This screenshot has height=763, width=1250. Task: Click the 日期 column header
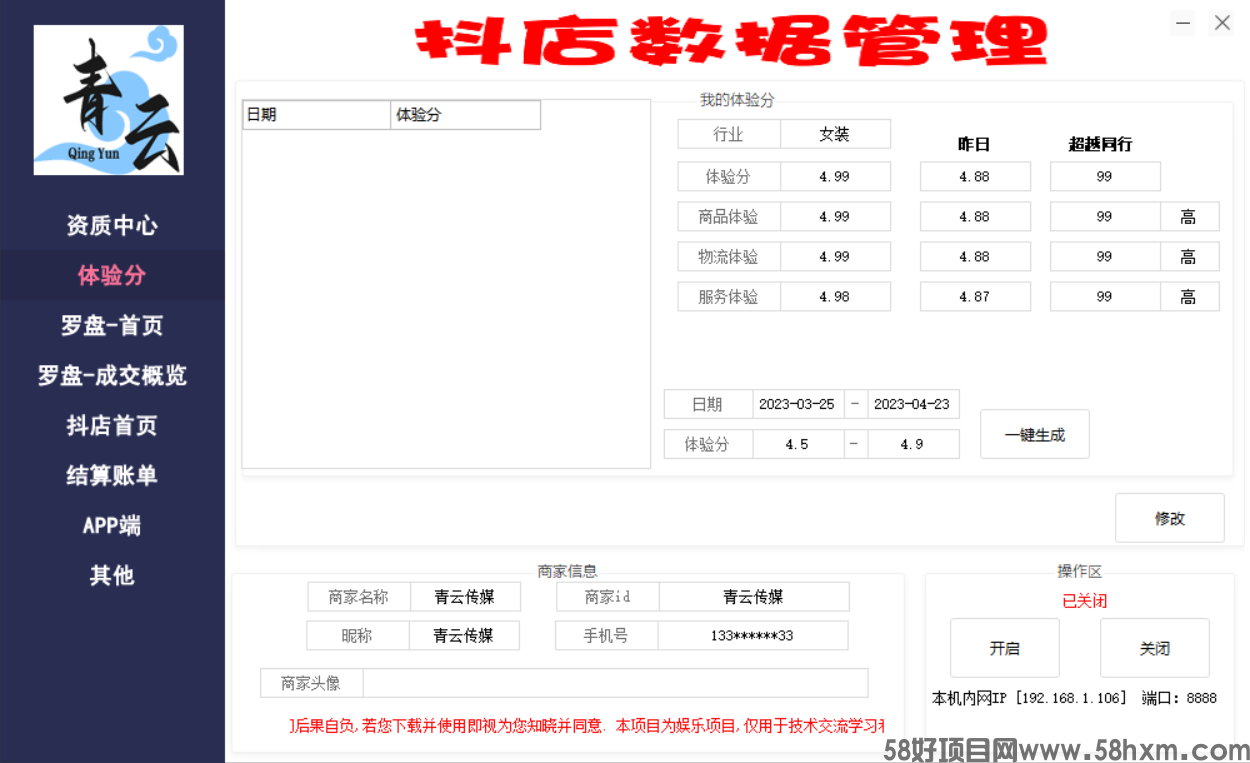coord(317,115)
